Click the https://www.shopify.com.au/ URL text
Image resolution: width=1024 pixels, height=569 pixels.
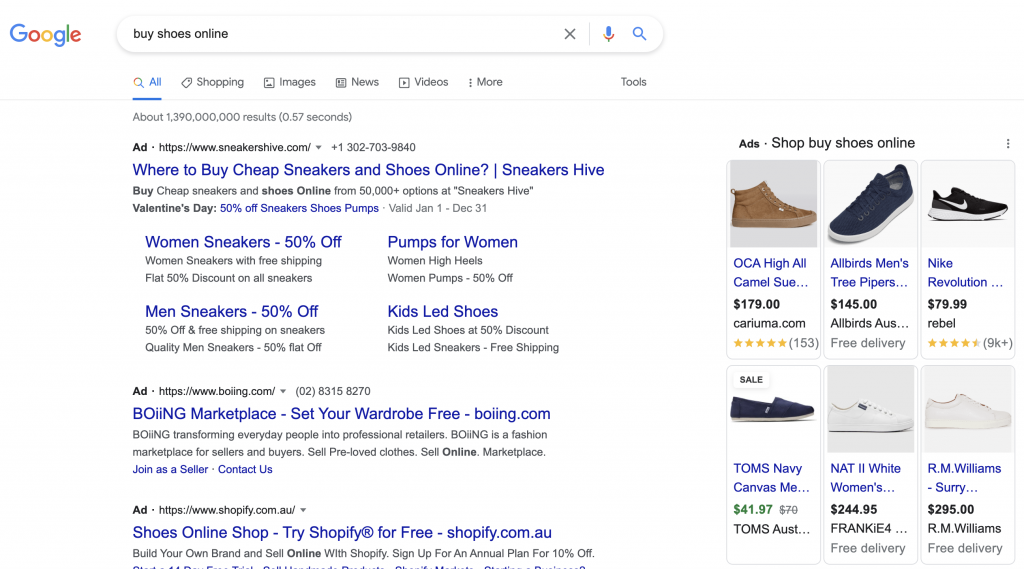(227, 510)
